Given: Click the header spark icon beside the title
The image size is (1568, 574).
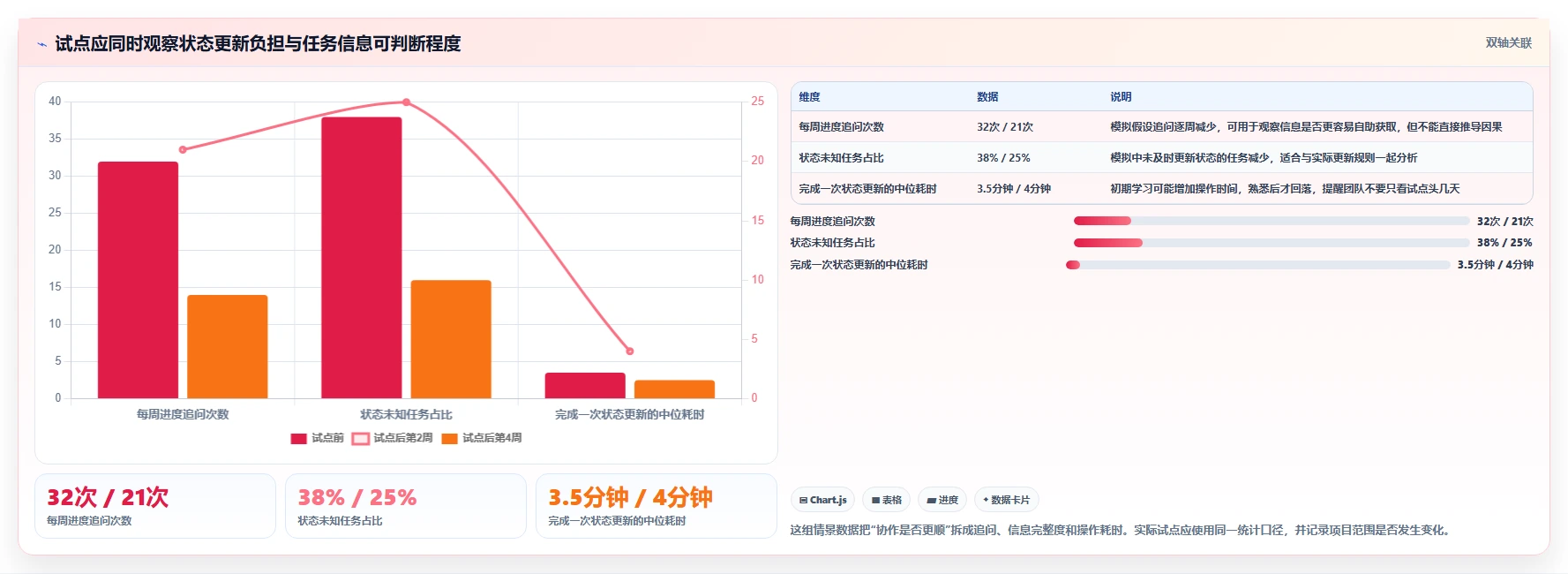Looking at the screenshot, I should pos(41,44).
